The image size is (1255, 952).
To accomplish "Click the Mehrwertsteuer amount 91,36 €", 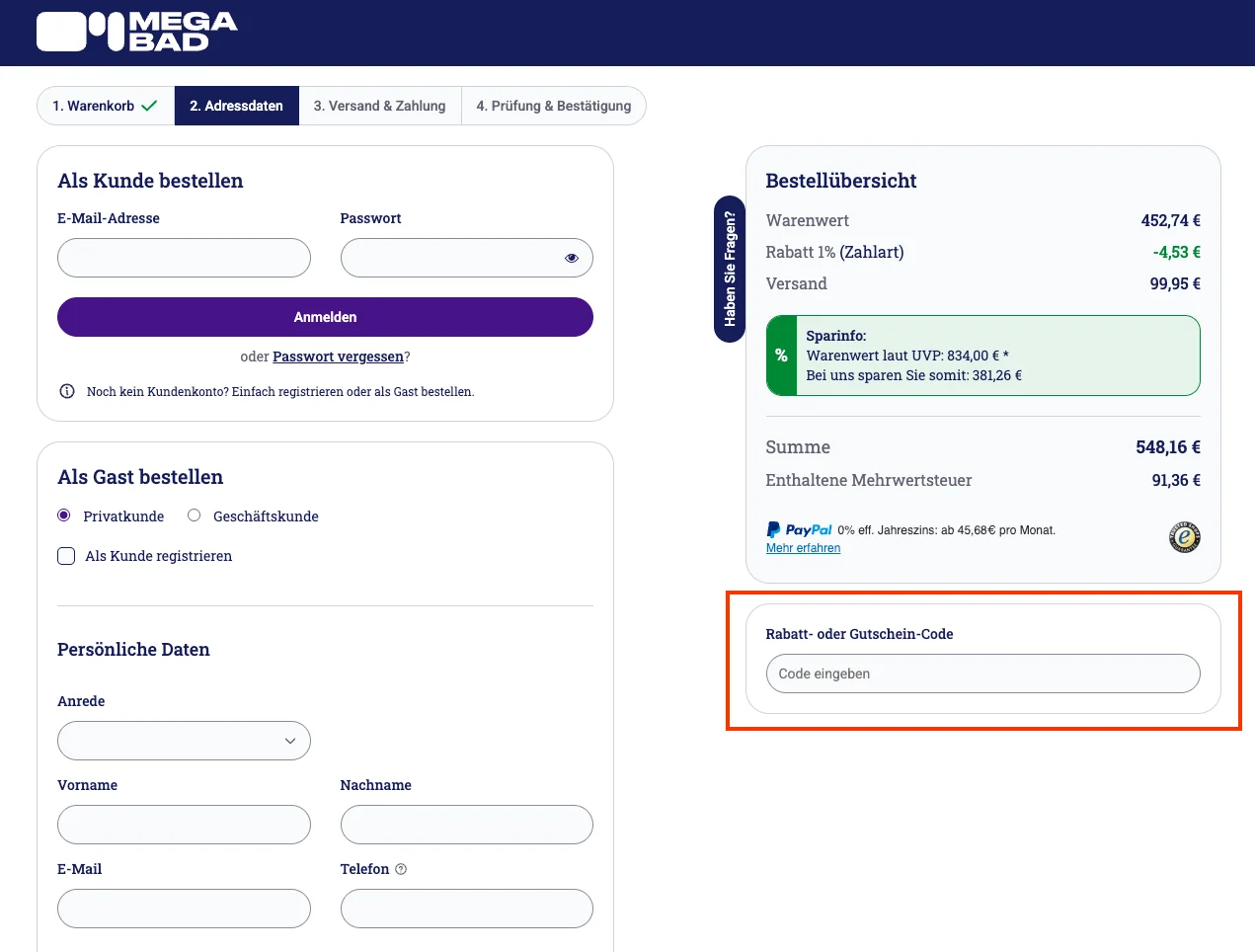I will (x=1176, y=480).
